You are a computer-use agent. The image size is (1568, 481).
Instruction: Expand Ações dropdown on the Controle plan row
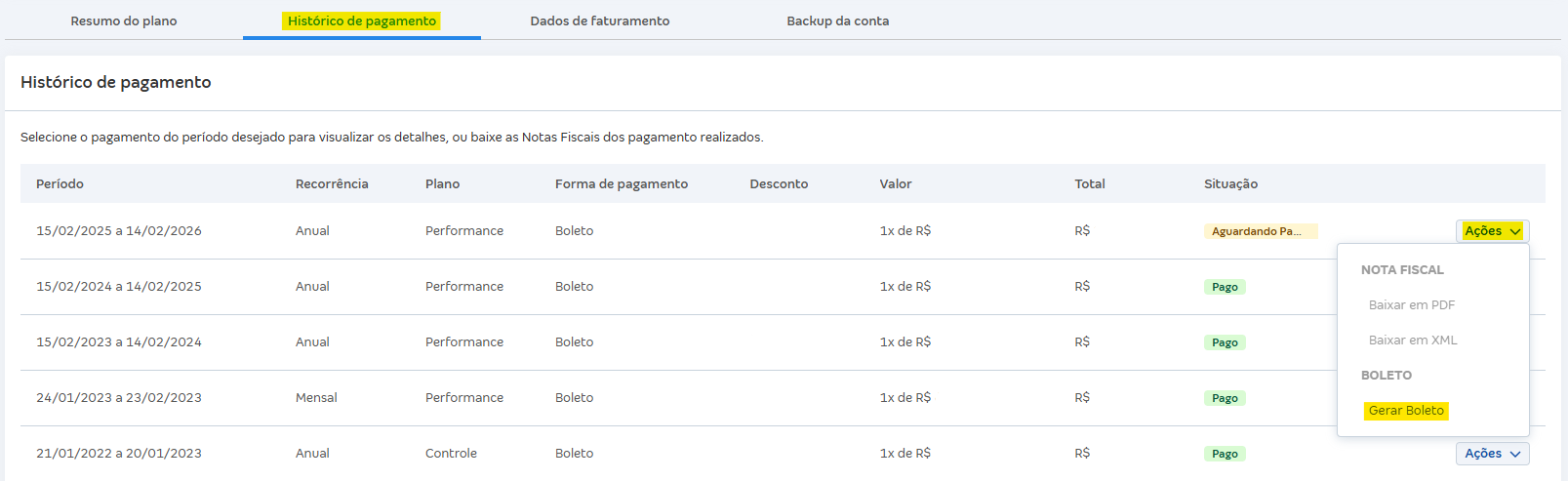(x=1492, y=454)
